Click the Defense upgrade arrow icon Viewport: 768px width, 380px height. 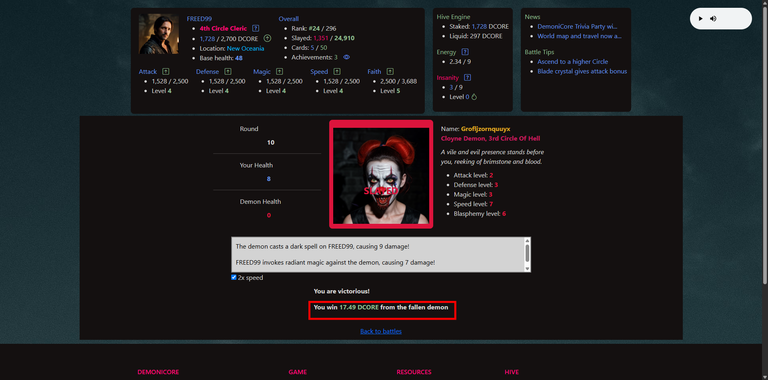[227, 71]
